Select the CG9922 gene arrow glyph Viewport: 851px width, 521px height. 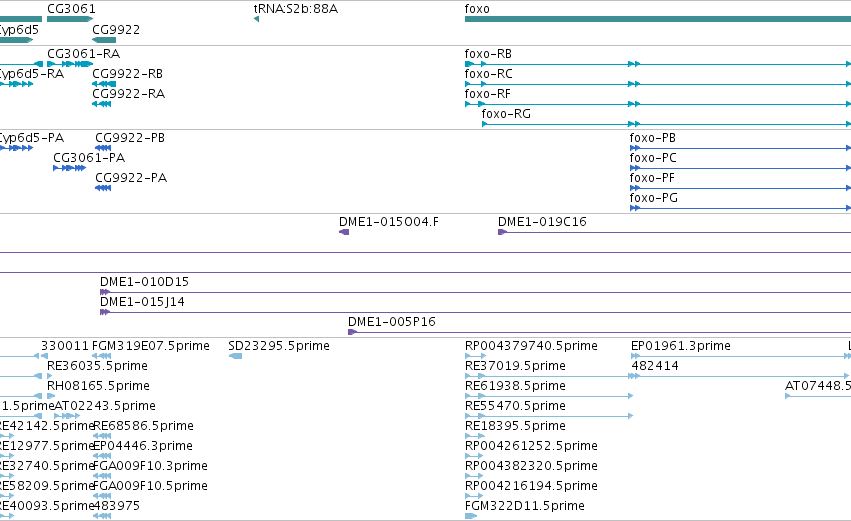[104, 40]
